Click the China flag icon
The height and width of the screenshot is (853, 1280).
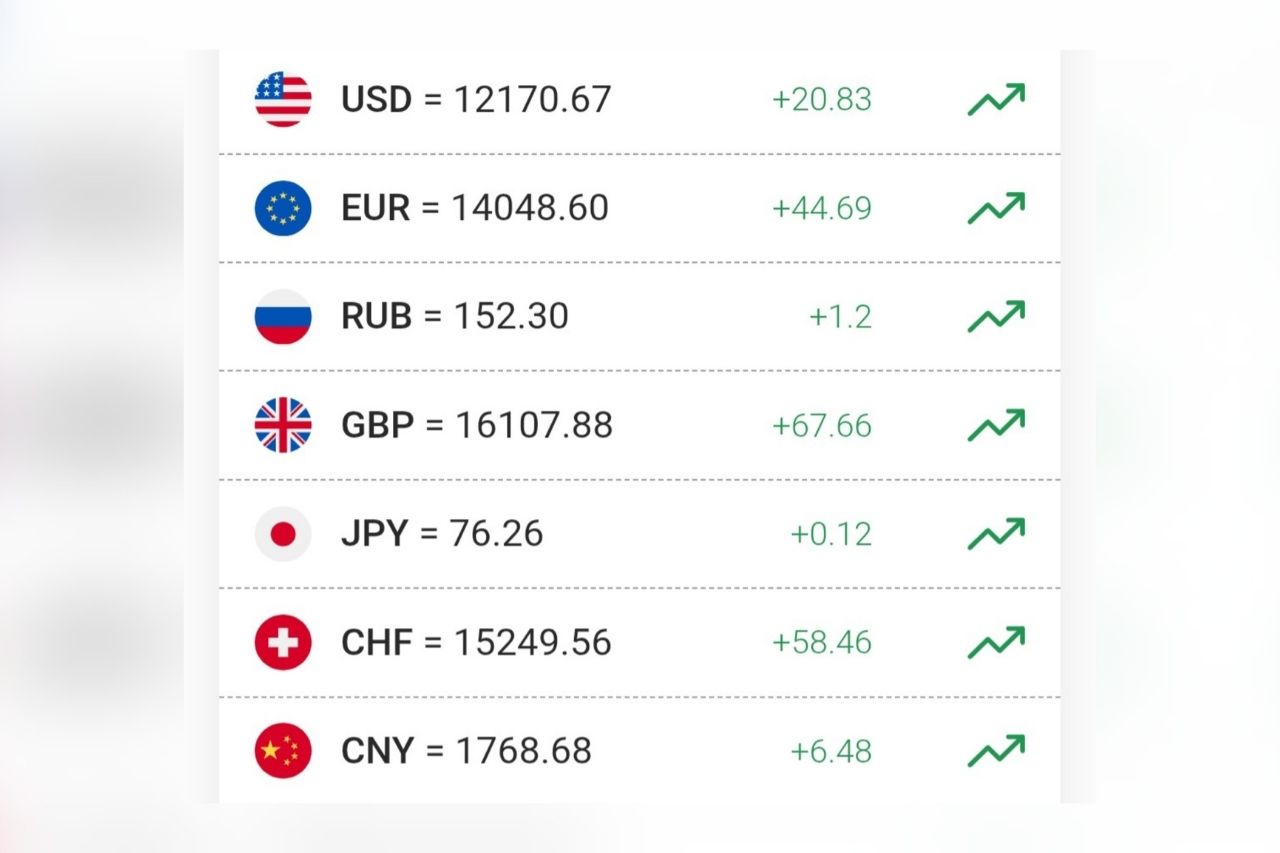[x=283, y=751]
